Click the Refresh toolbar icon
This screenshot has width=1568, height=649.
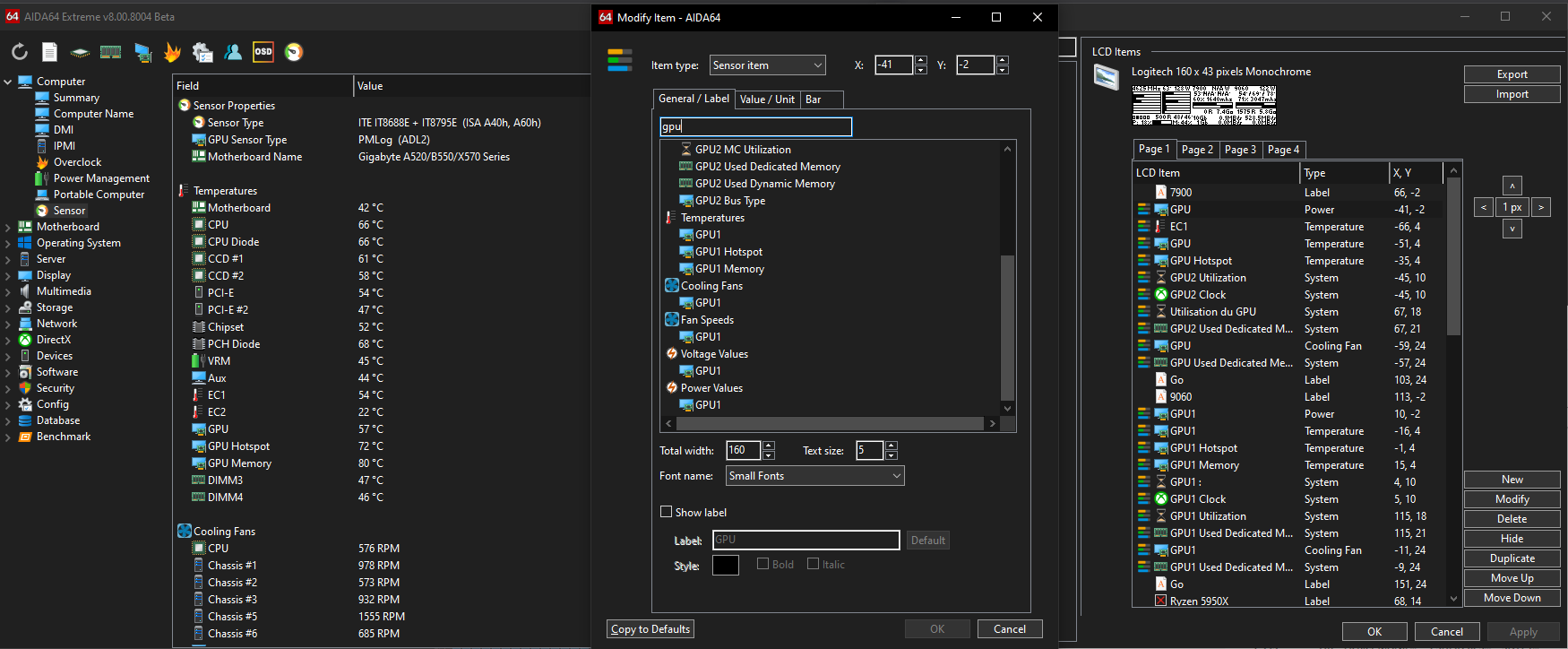tap(20, 52)
